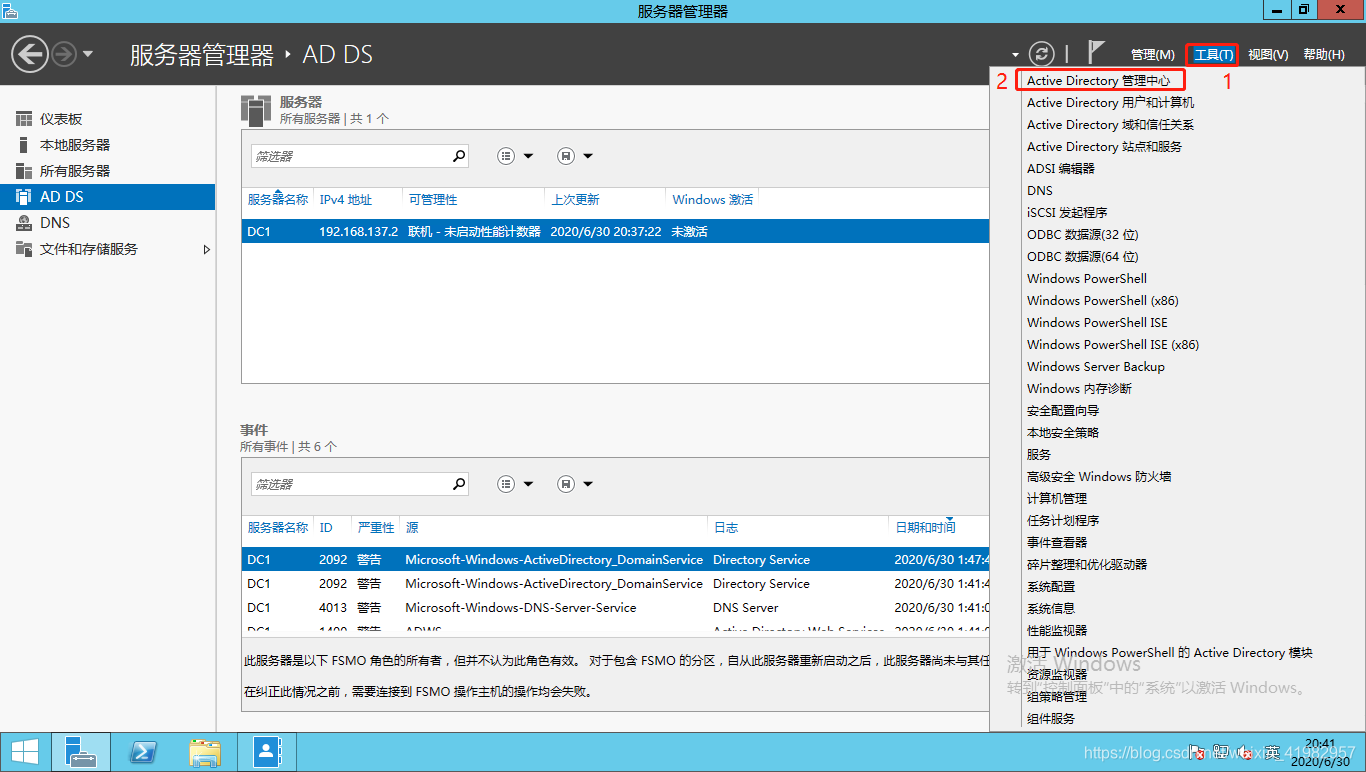The height and width of the screenshot is (772, 1366).
Task: Click the Windows Start button
Action: (24, 752)
